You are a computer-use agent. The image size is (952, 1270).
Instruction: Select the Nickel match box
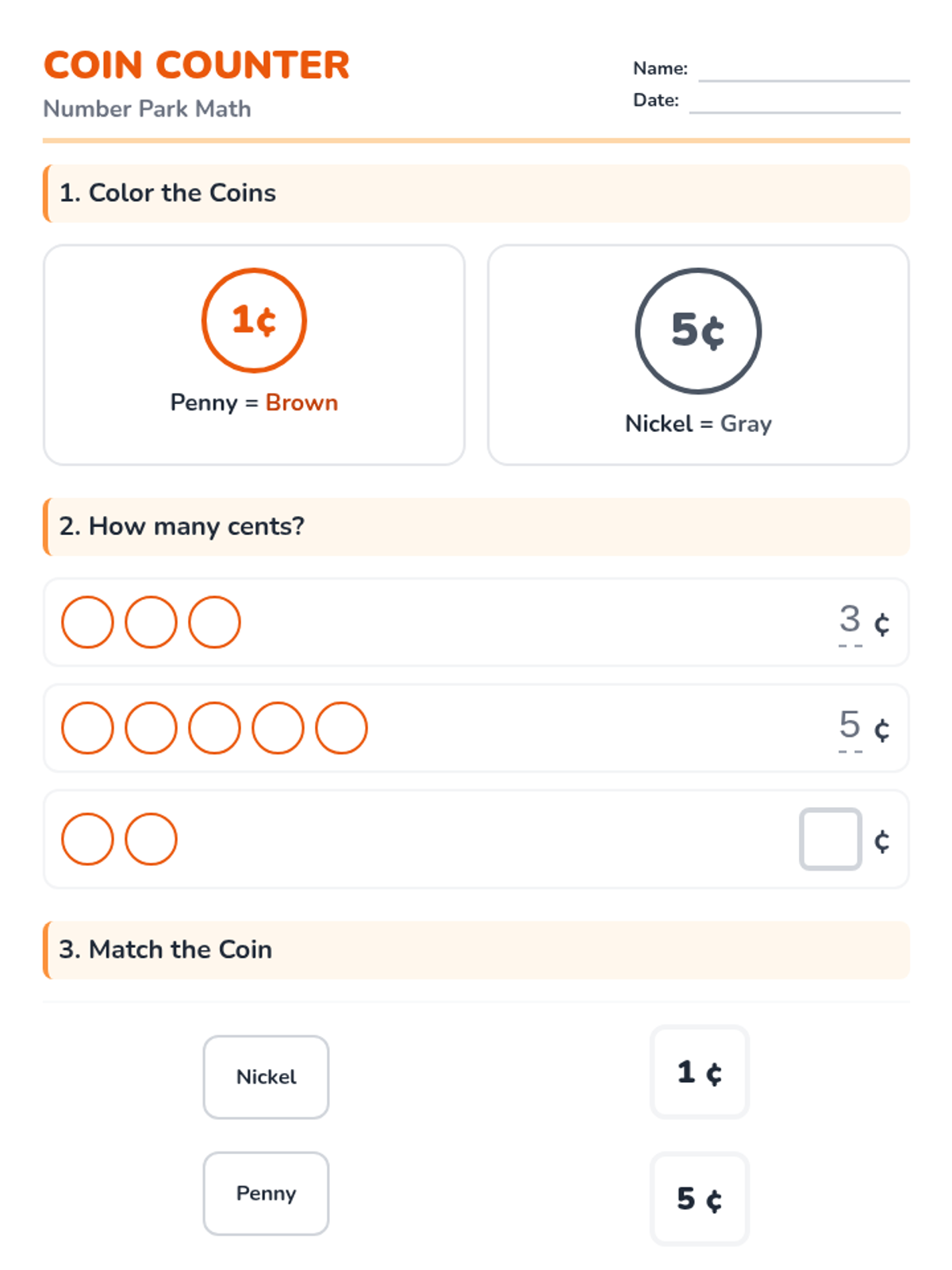point(266,1077)
